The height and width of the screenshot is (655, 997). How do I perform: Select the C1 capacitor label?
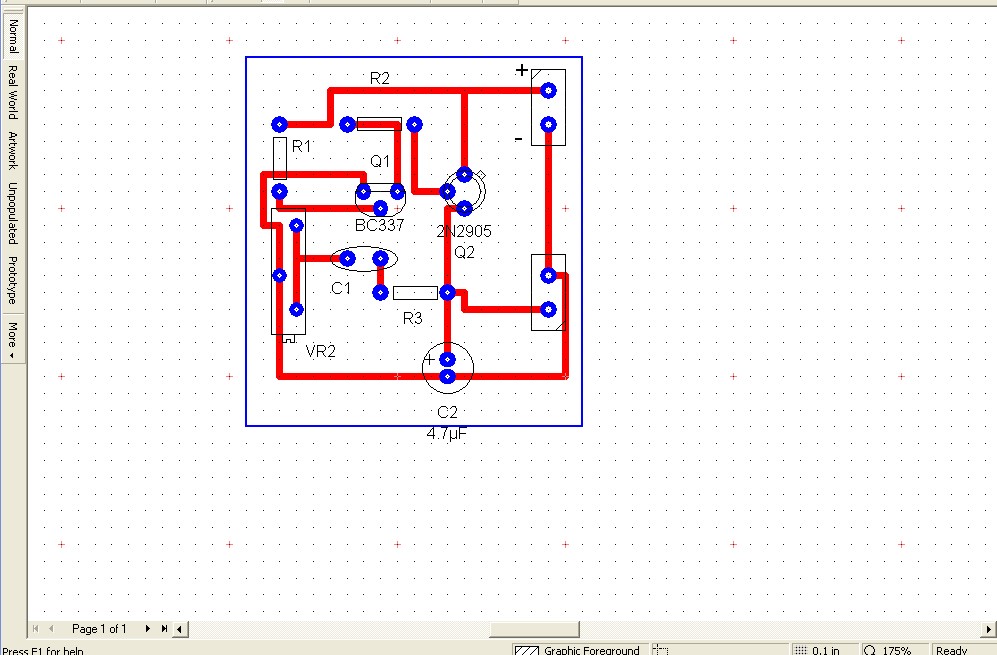coord(341,288)
